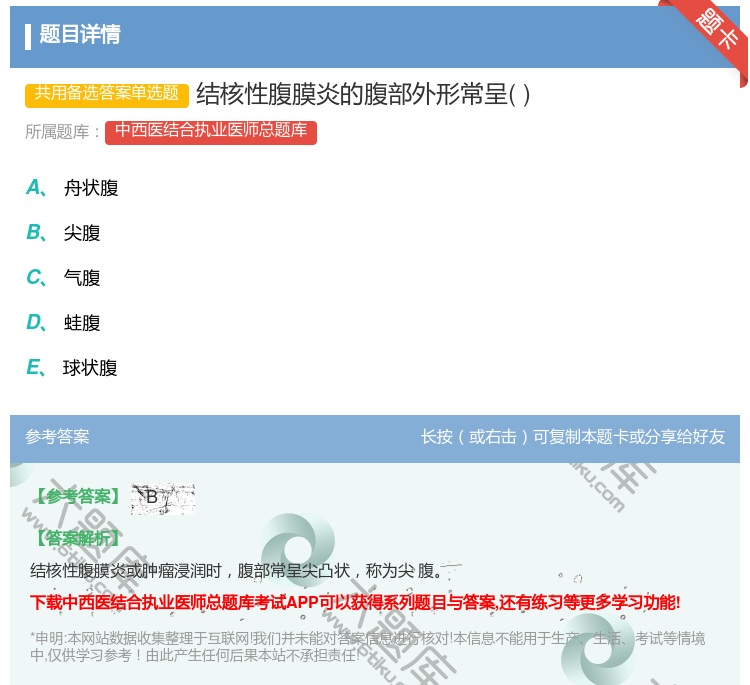Screen dimensions: 750x685
Task: Click the gray disclaimer text
Action: 367,647
